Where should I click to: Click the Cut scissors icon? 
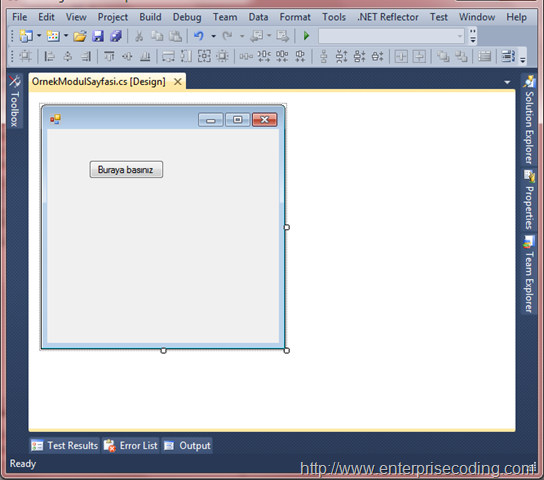[x=139, y=36]
